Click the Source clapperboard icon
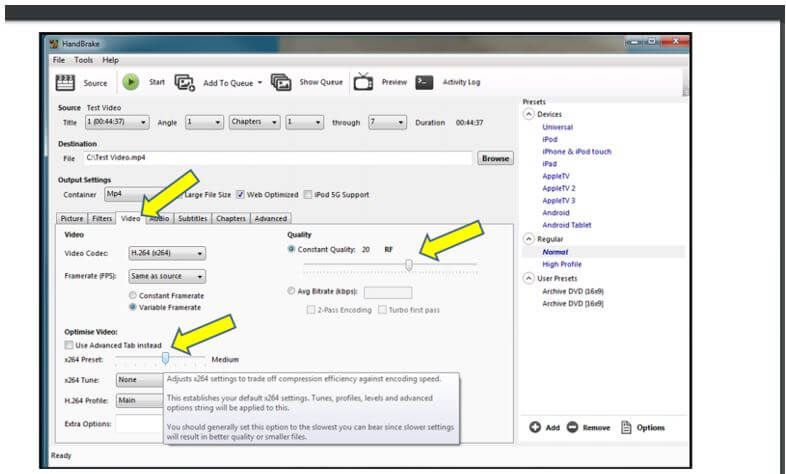Screen dimensions: 786x474 [65, 83]
